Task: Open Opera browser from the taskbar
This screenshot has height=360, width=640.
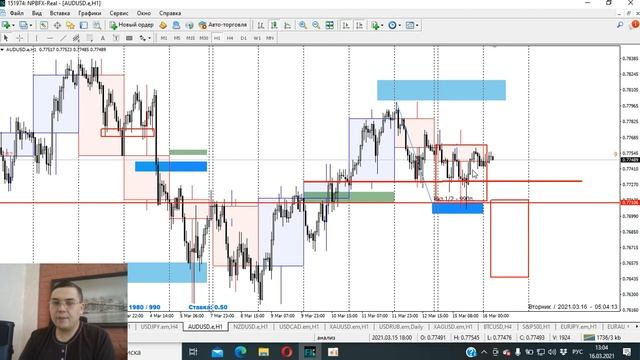Action: [287, 351]
